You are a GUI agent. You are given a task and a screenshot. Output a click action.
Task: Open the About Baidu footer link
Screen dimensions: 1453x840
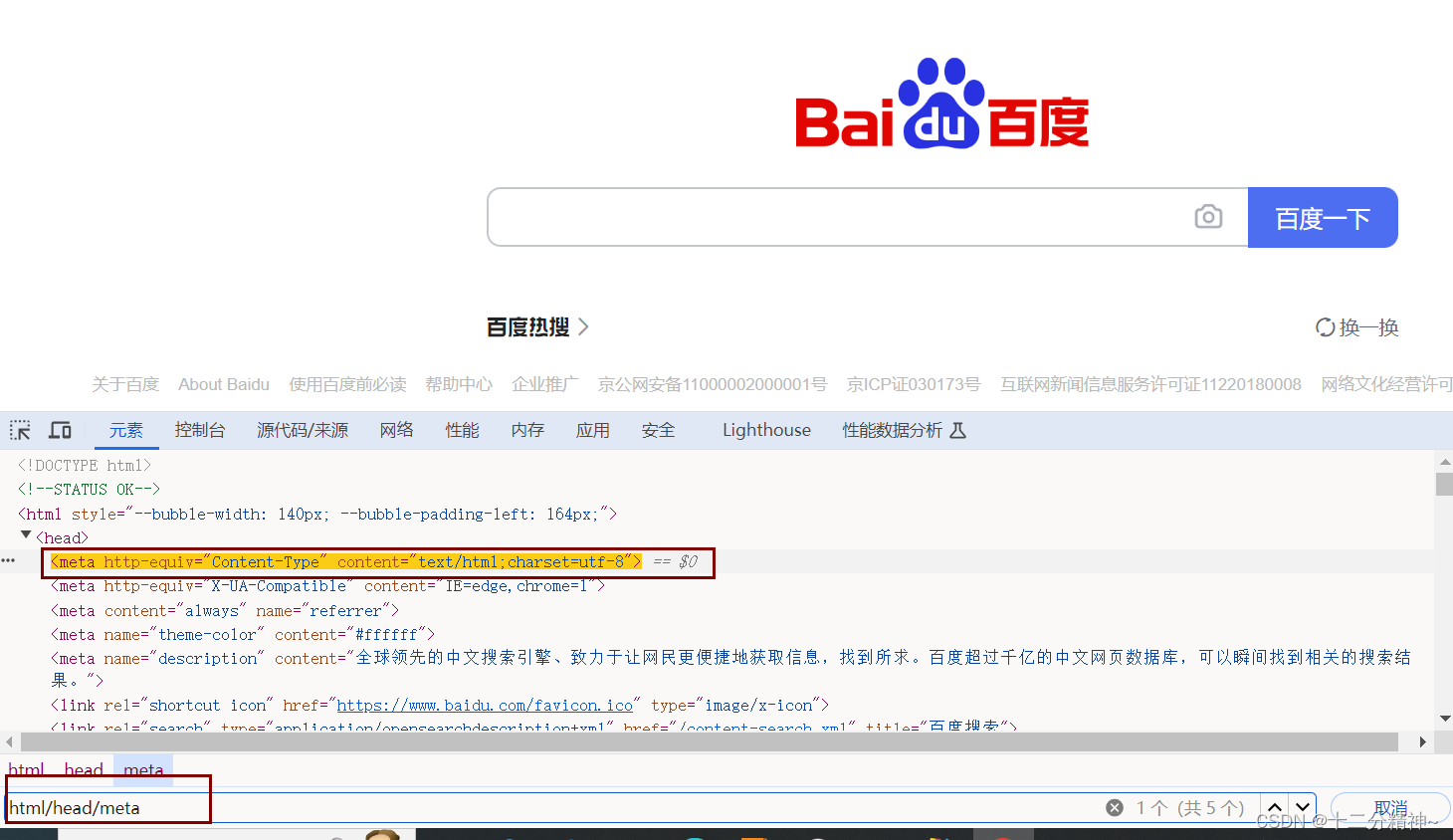(224, 384)
